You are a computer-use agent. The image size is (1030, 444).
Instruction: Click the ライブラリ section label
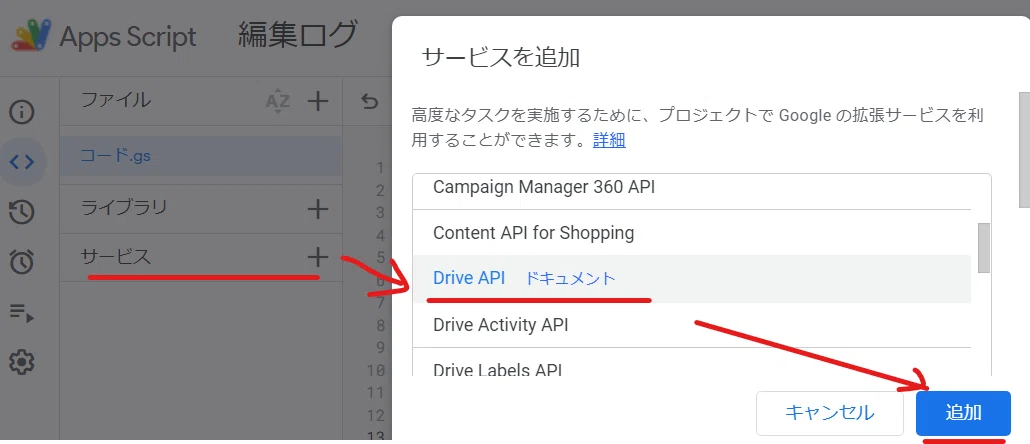pyautogui.click(x=123, y=208)
